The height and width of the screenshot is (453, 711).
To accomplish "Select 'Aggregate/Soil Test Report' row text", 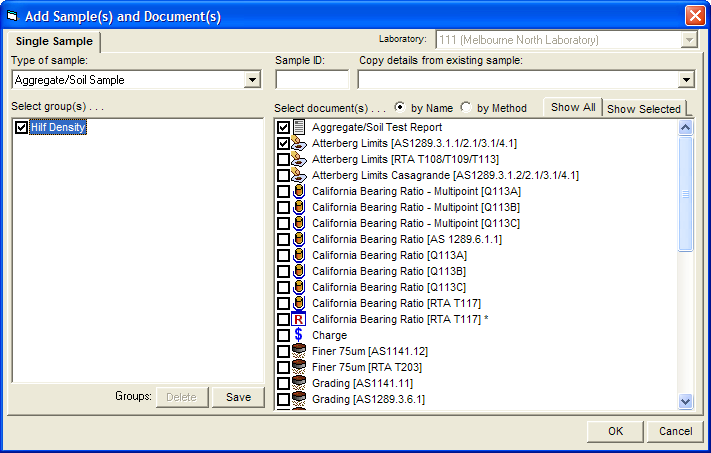I will tap(377, 127).
